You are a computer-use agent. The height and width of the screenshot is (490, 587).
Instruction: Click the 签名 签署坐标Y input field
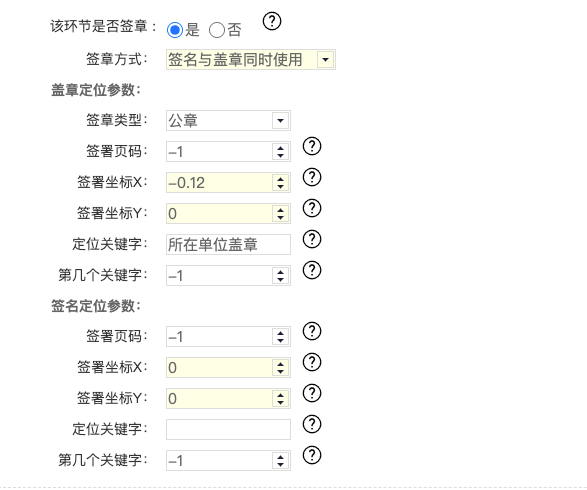(x=219, y=398)
